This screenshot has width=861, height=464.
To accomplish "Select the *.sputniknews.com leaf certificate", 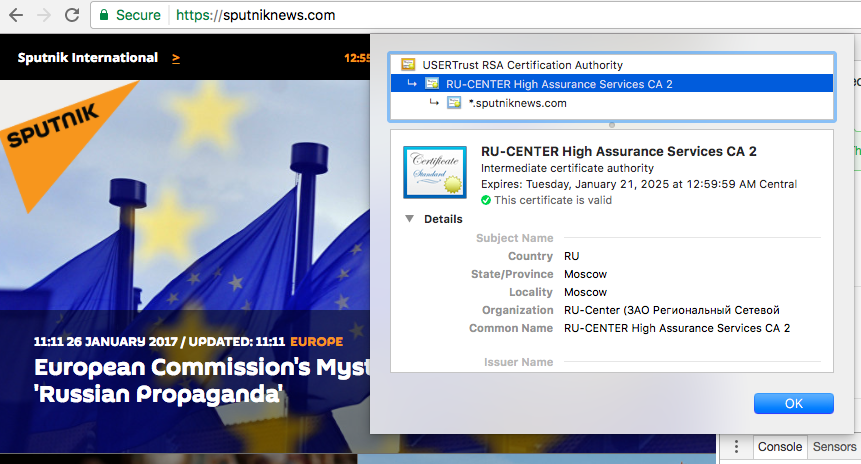I will (517, 103).
